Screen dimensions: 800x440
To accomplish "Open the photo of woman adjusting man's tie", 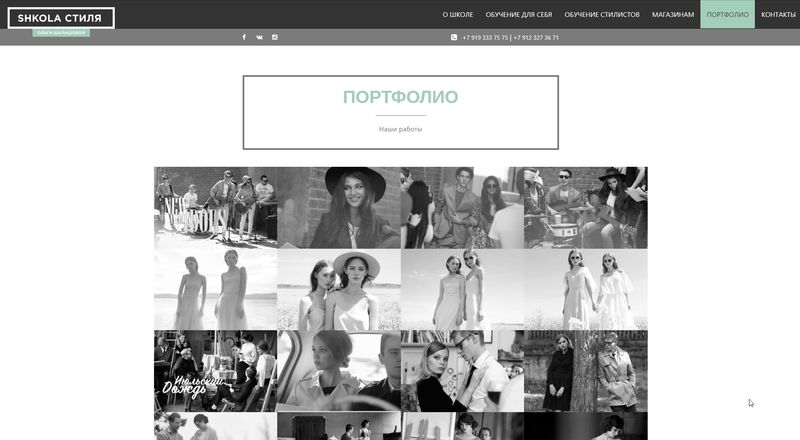I will click(462, 371).
